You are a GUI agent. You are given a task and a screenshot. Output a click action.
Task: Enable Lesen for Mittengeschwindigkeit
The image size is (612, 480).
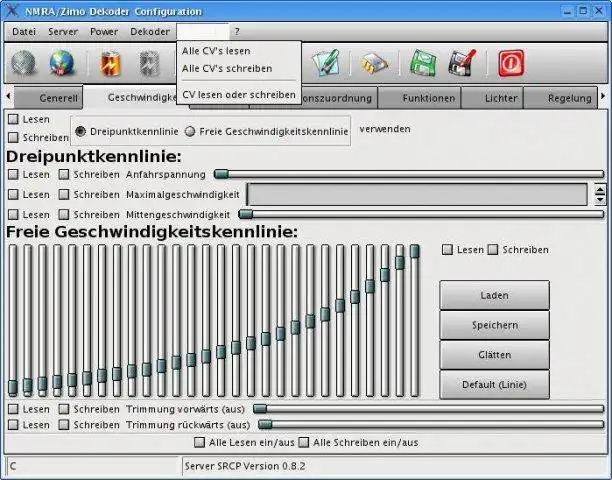[x=13, y=214]
